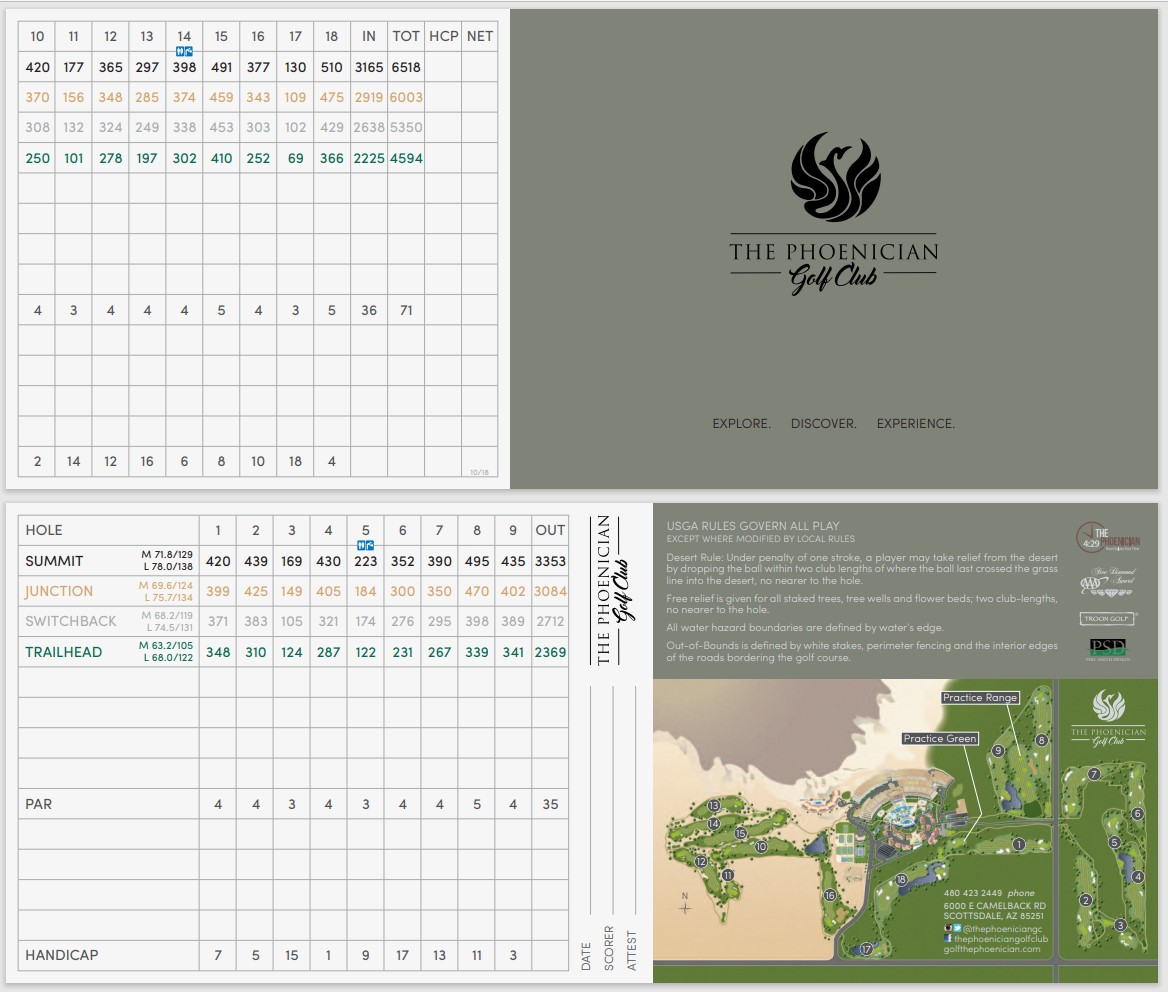Click the PSD logo
The height and width of the screenshot is (992, 1168).
(x=1108, y=649)
